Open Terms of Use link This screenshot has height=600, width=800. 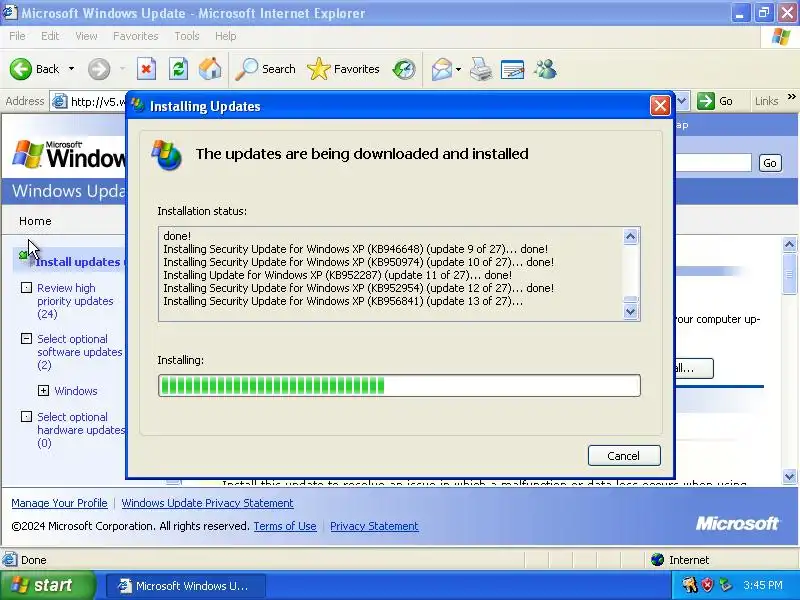pyautogui.click(x=285, y=526)
